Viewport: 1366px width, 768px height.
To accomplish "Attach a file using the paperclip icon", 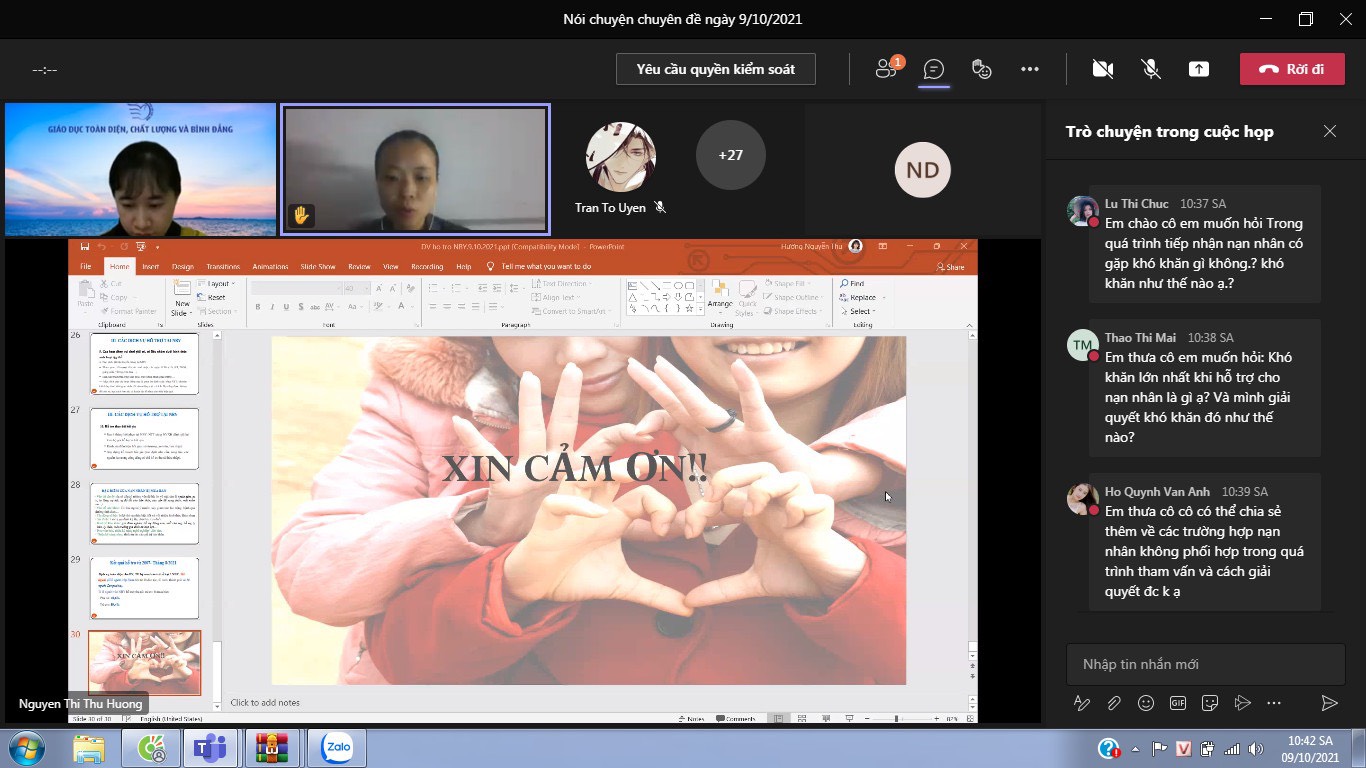I will click(x=1113, y=703).
